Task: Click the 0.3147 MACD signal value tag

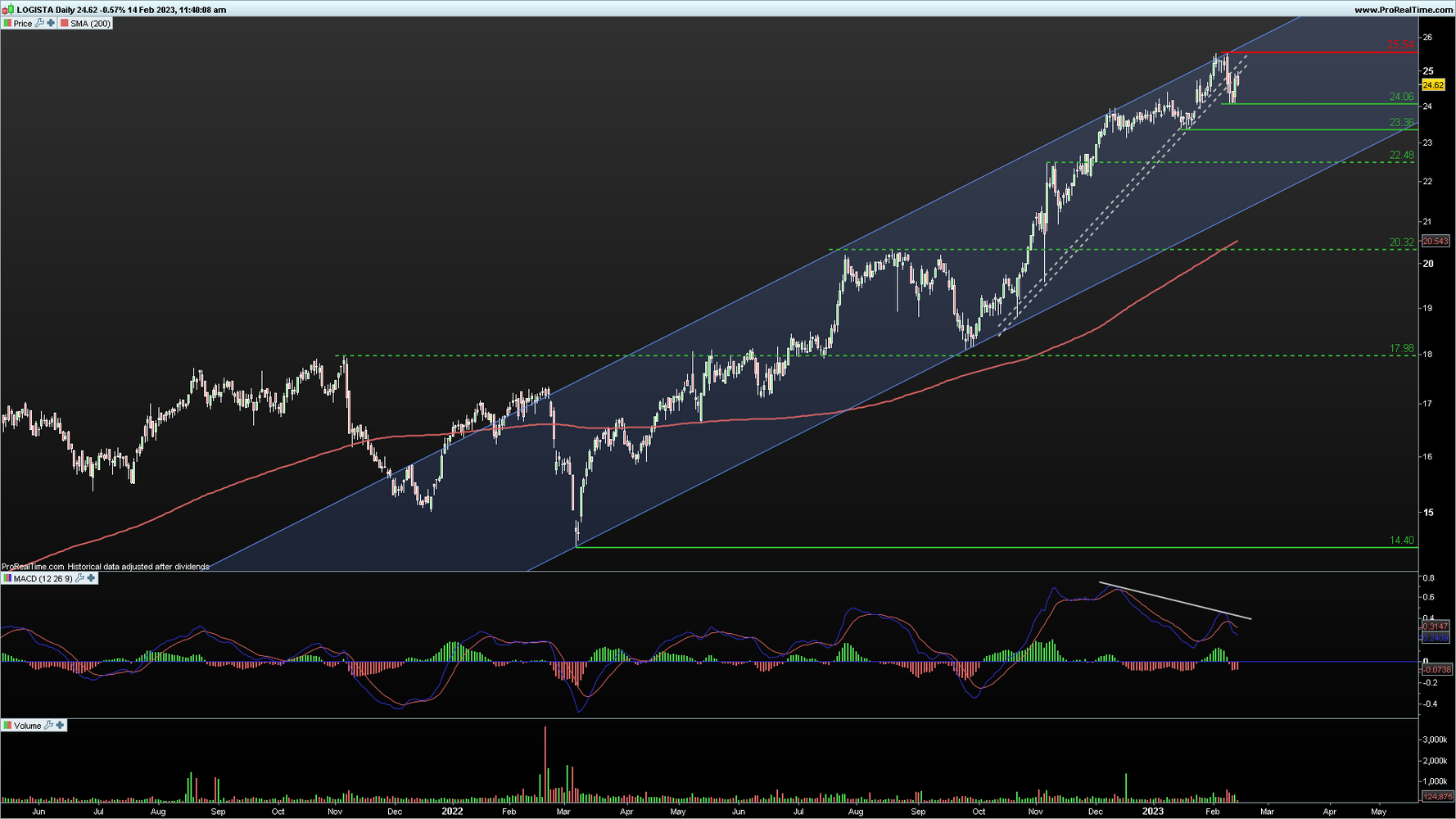Action: pyautogui.click(x=1436, y=627)
